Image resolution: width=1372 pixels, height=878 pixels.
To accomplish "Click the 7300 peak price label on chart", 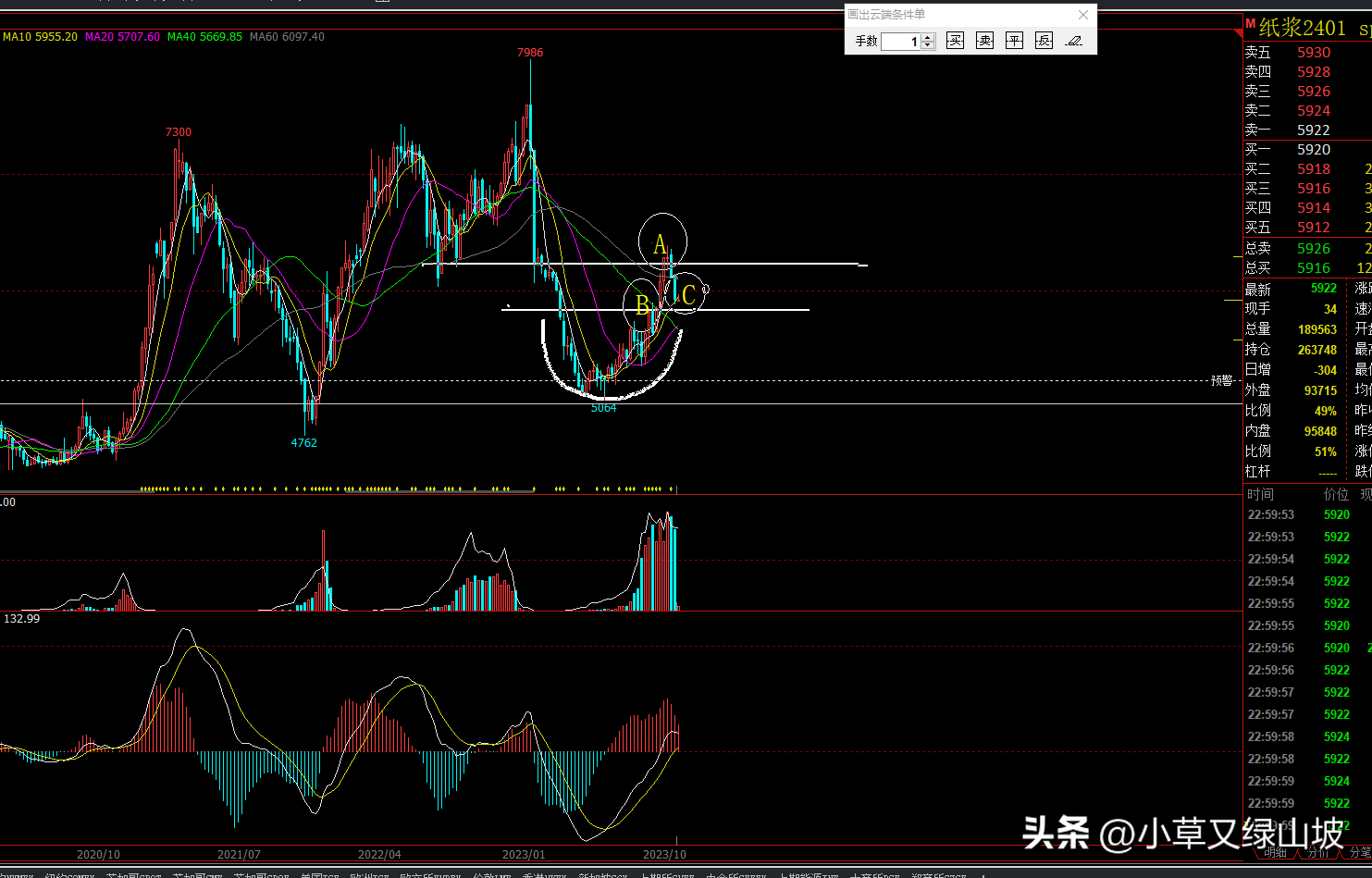I will (179, 132).
